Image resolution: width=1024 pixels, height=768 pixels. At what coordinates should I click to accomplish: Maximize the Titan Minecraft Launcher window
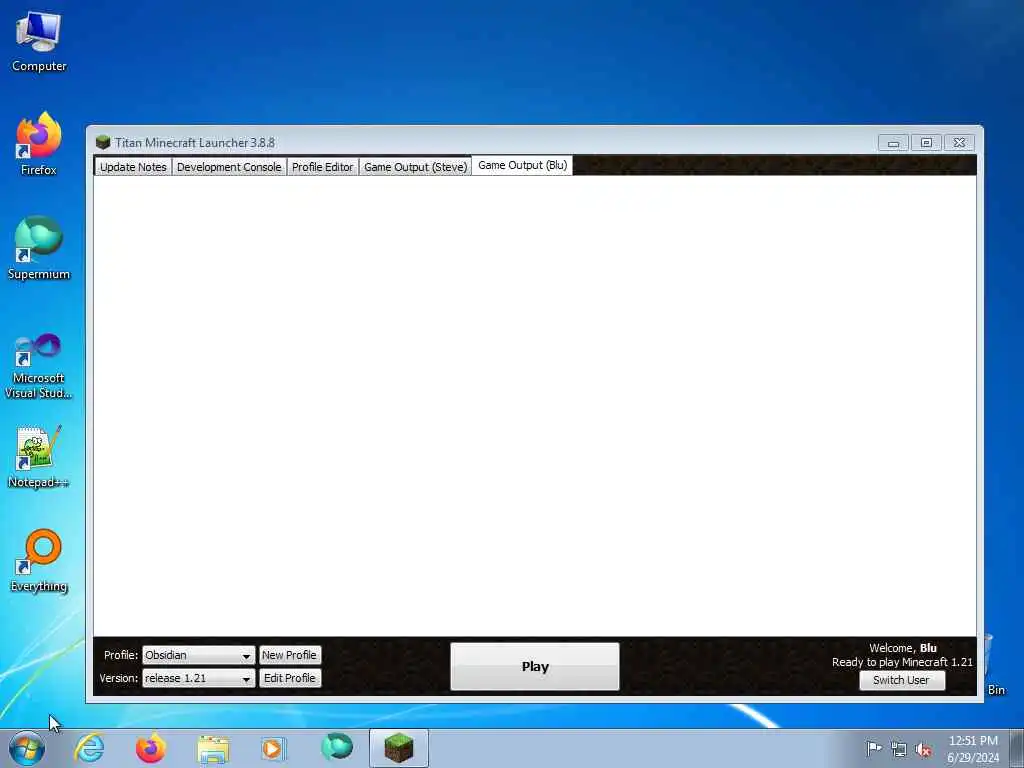click(x=926, y=143)
